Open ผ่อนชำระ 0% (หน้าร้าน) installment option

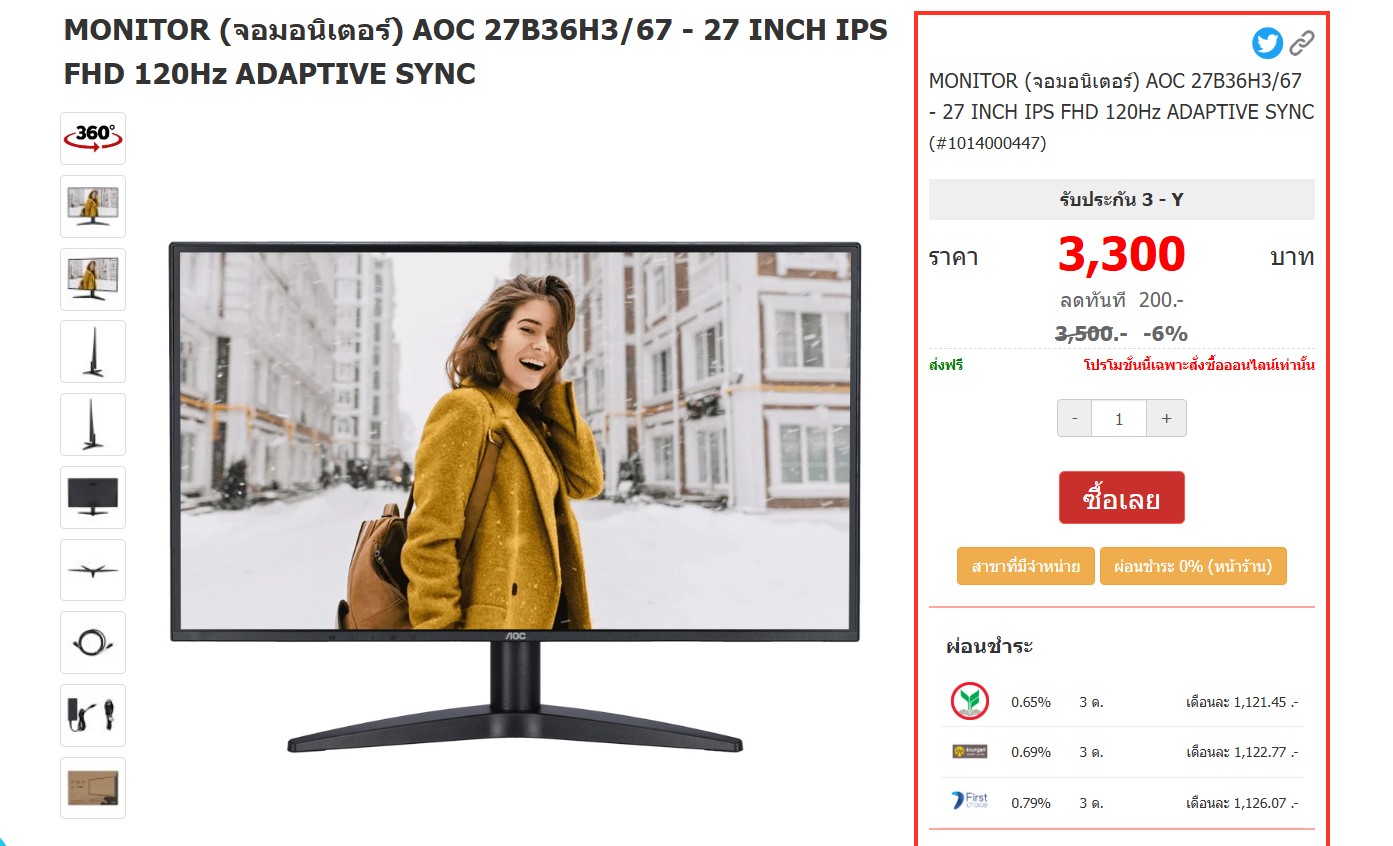tap(1193, 566)
